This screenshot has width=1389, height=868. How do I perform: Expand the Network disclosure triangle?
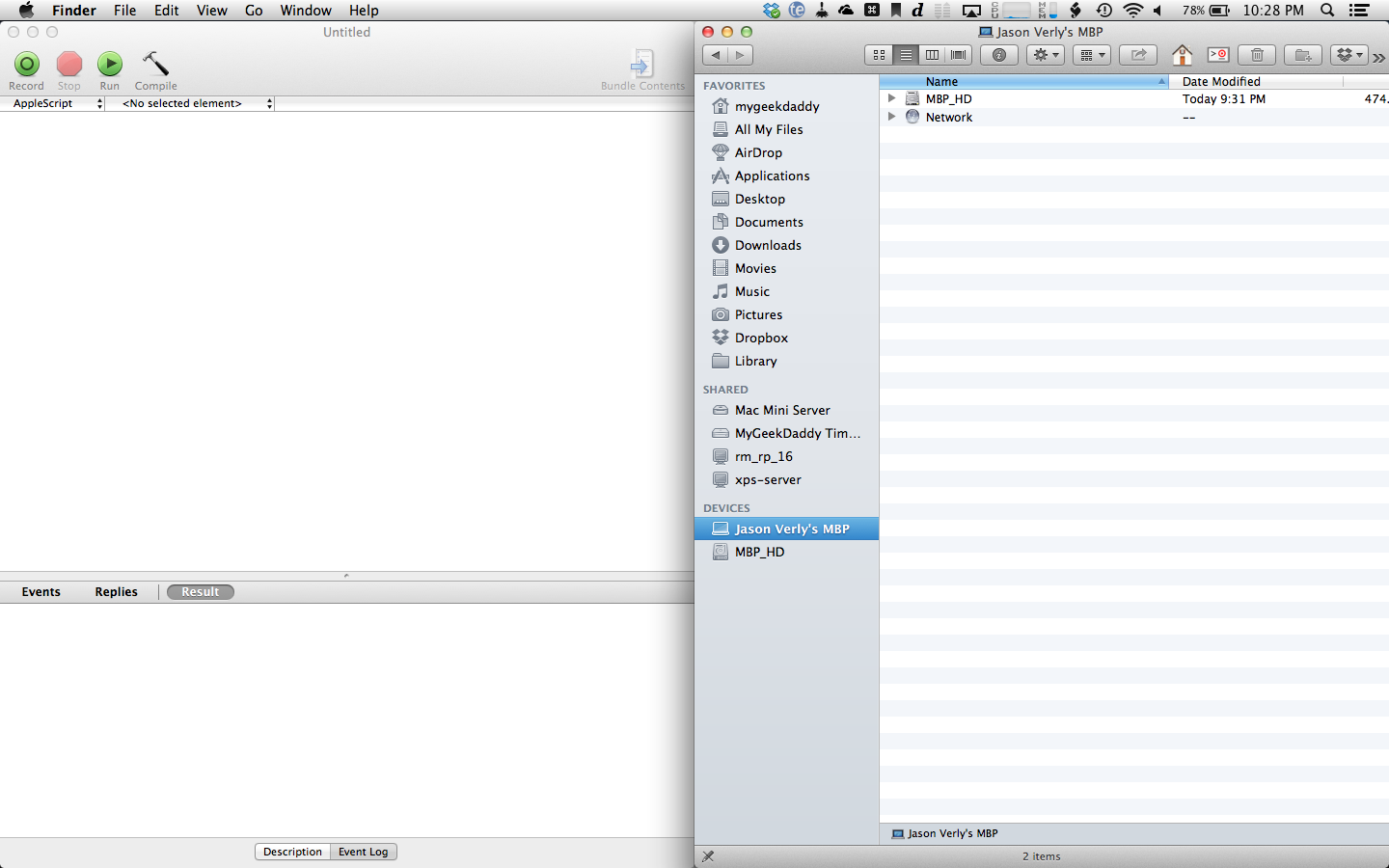pyautogui.click(x=891, y=117)
